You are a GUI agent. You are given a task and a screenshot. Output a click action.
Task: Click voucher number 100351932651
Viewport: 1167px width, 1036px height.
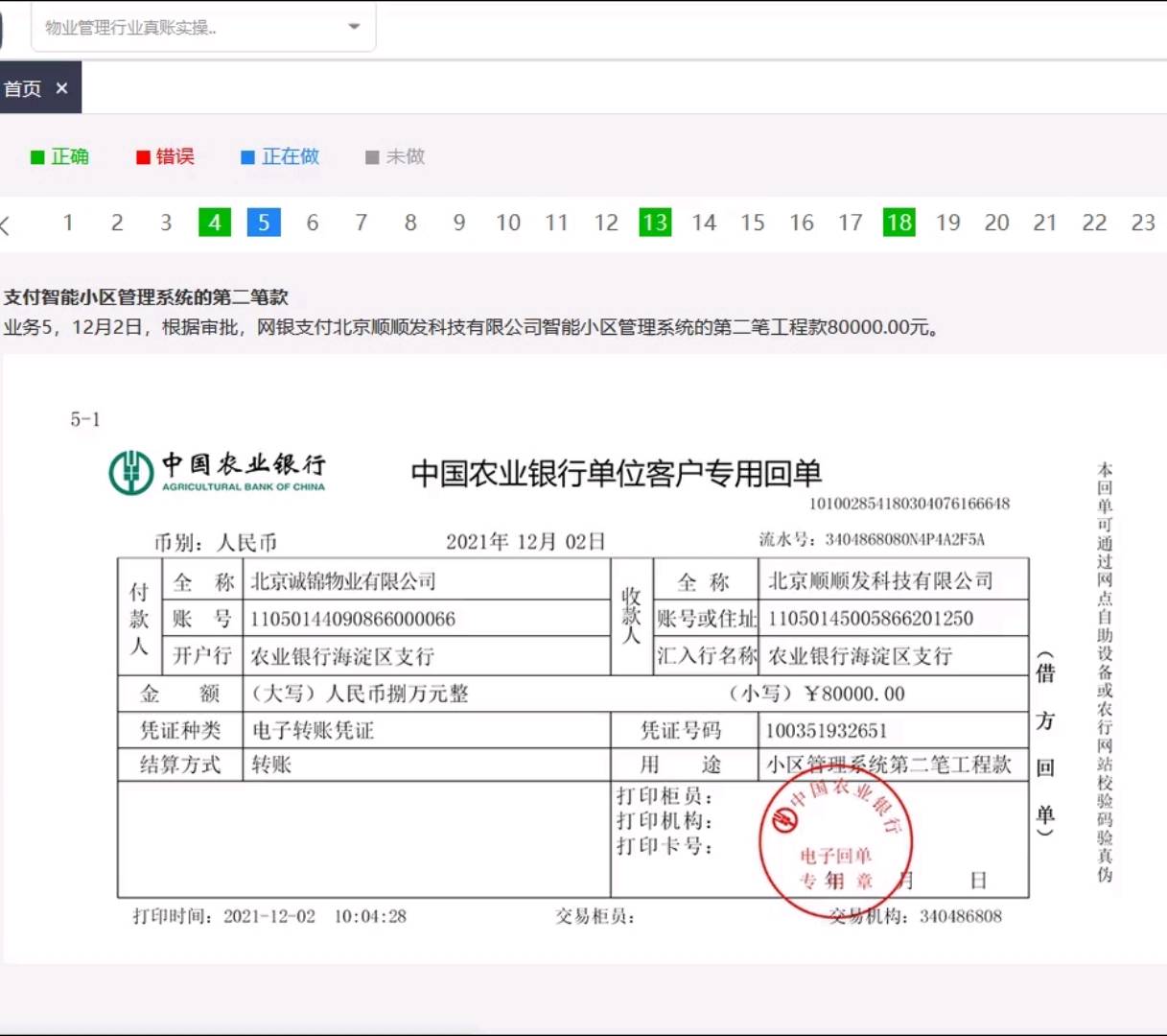pyautogui.click(x=827, y=731)
